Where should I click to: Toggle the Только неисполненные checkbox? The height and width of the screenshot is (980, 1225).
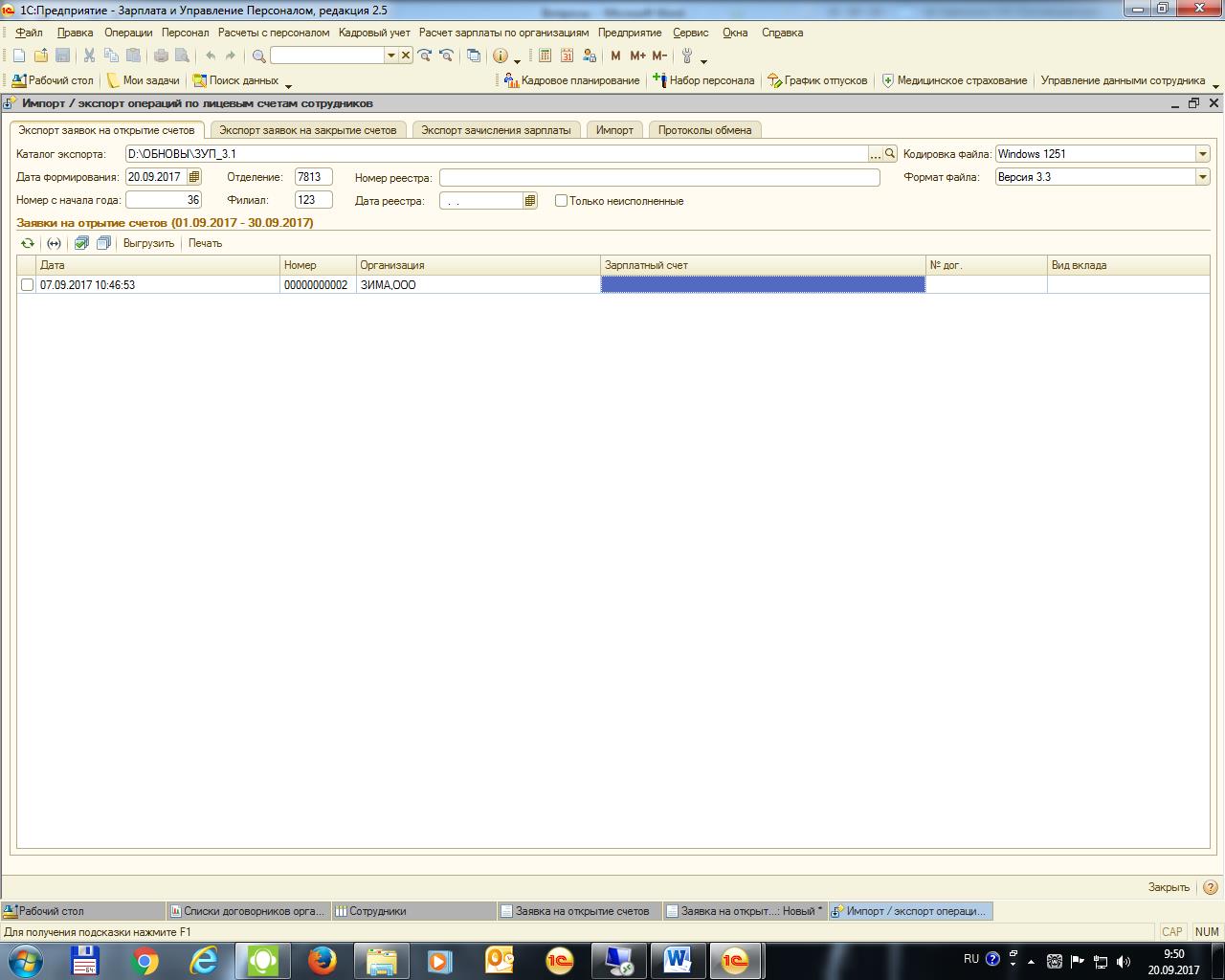562,201
